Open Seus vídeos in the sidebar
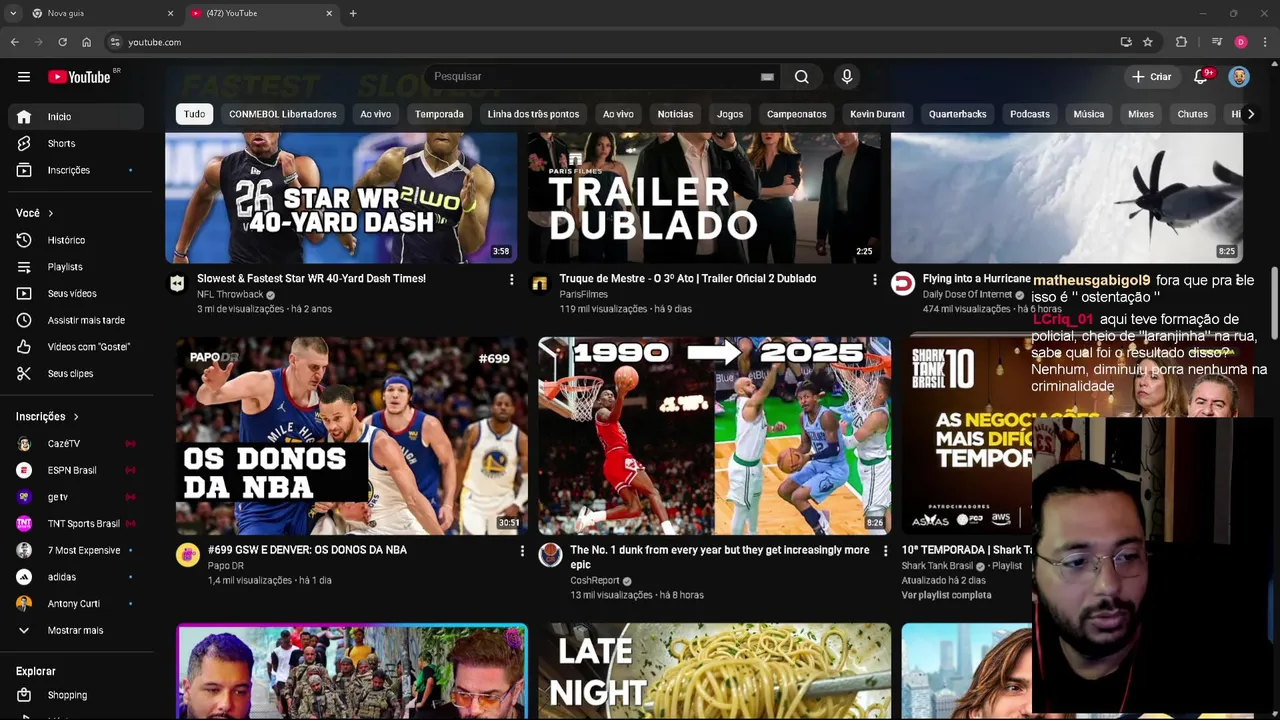1280x720 pixels. point(76,294)
